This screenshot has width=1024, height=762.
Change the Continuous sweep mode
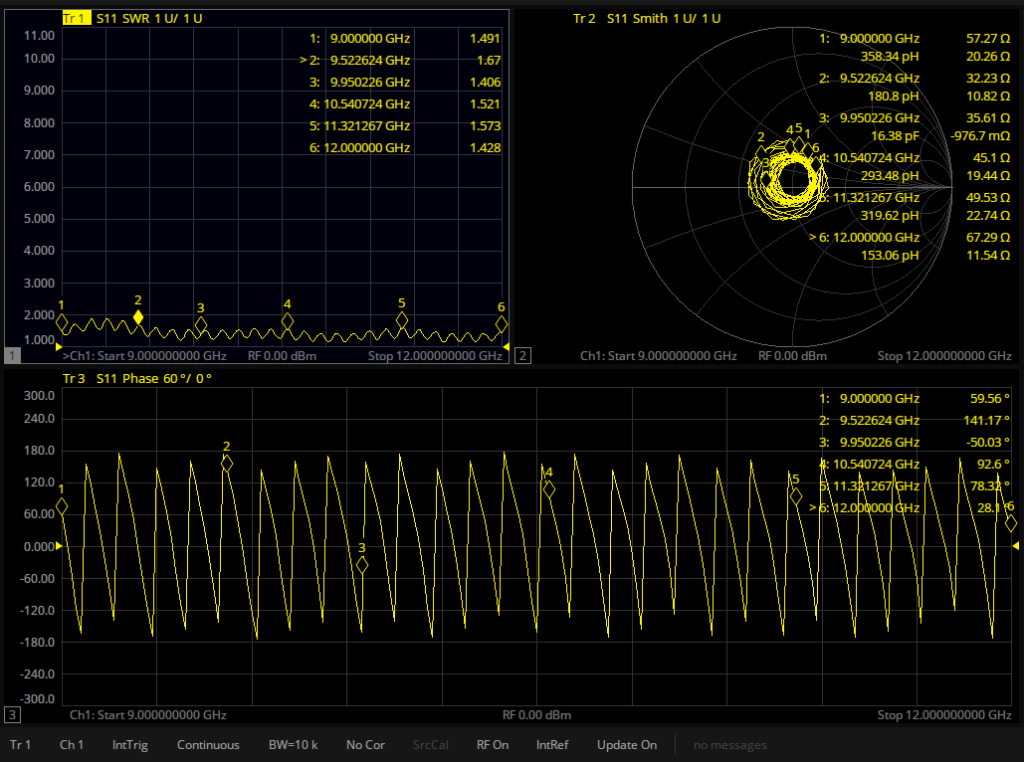tap(208, 744)
